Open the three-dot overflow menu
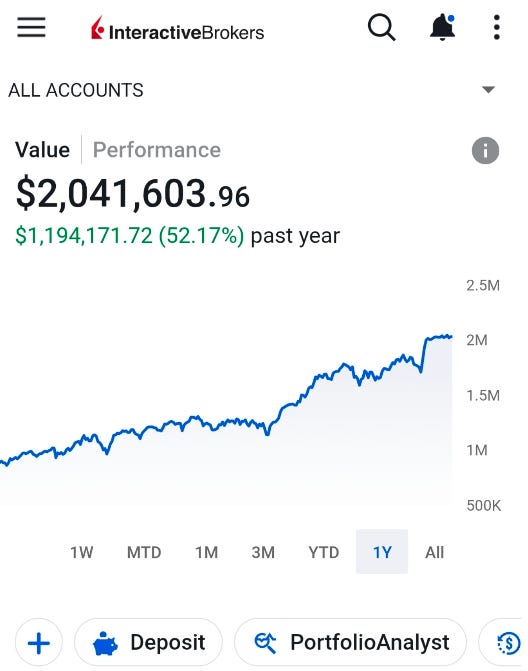Screen dimensions: 528x671 point(496,27)
